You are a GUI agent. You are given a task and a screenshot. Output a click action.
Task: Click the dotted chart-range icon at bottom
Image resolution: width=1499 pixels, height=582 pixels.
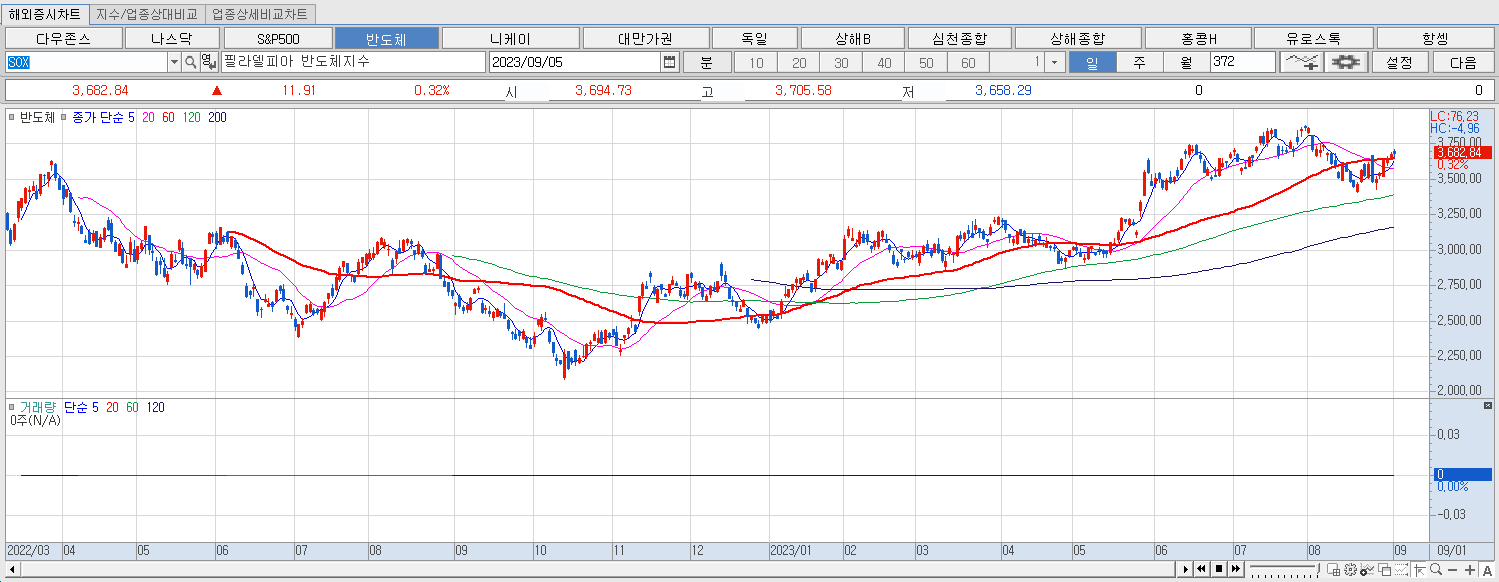click(1402, 570)
